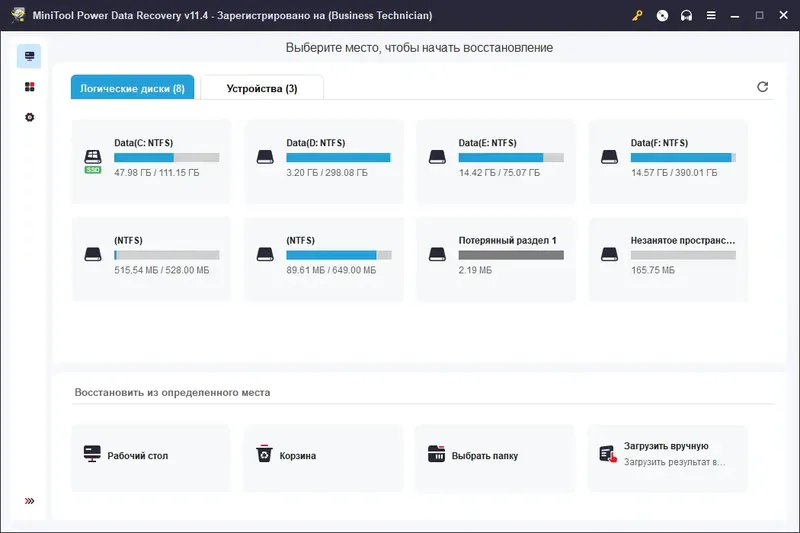Click the headphones support icon
Image resolution: width=800 pixels, height=533 pixels.
(x=686, y=15)
